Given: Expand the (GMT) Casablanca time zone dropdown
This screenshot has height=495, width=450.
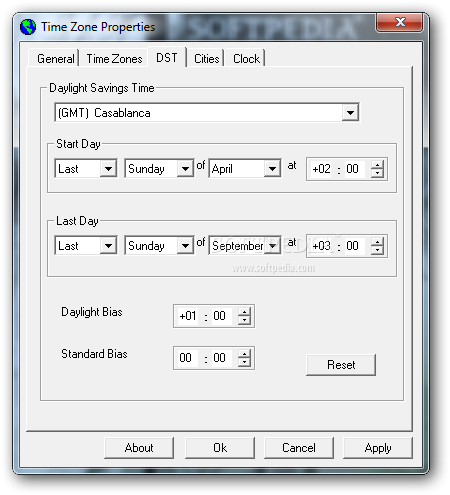Looking at the screenshot, I should (350, 113).
